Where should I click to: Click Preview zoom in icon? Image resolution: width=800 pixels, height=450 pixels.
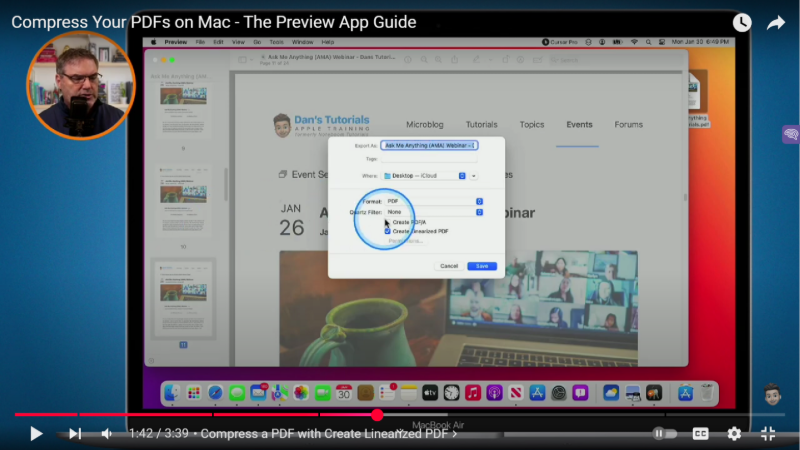(x=438, y=60)
